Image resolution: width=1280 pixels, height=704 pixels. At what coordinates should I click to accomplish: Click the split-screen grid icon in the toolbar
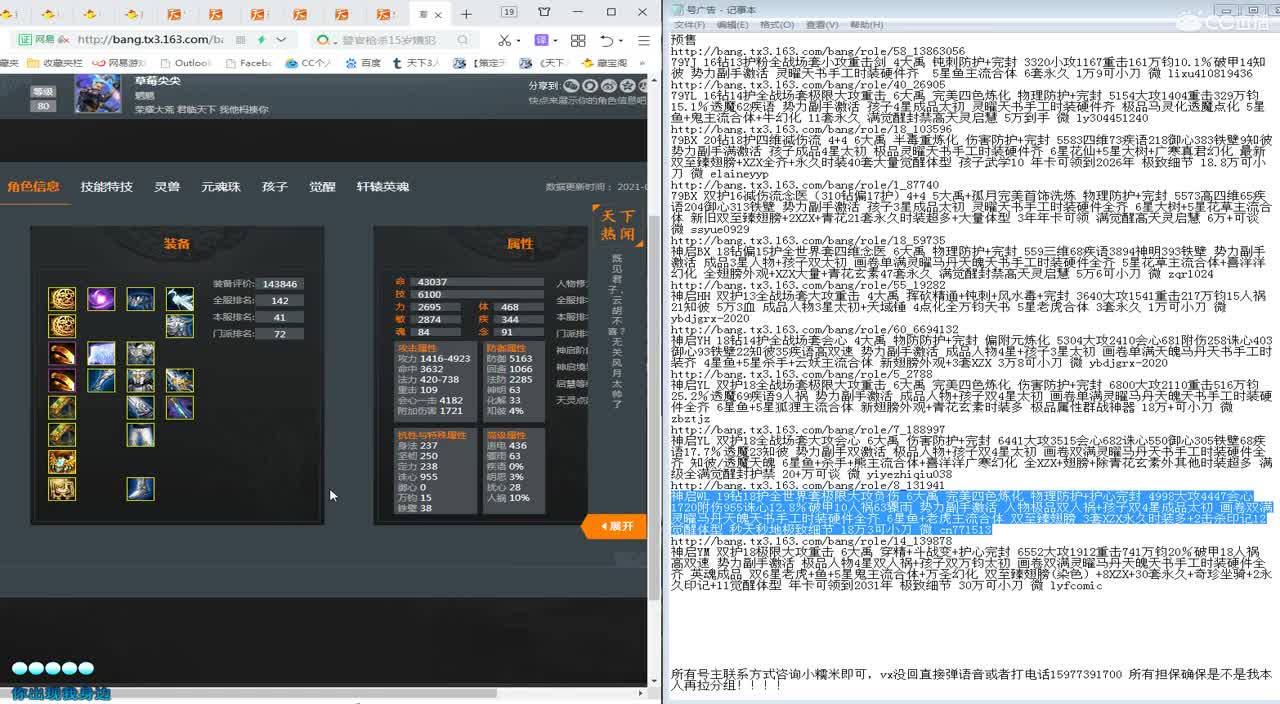pos(577,40)
